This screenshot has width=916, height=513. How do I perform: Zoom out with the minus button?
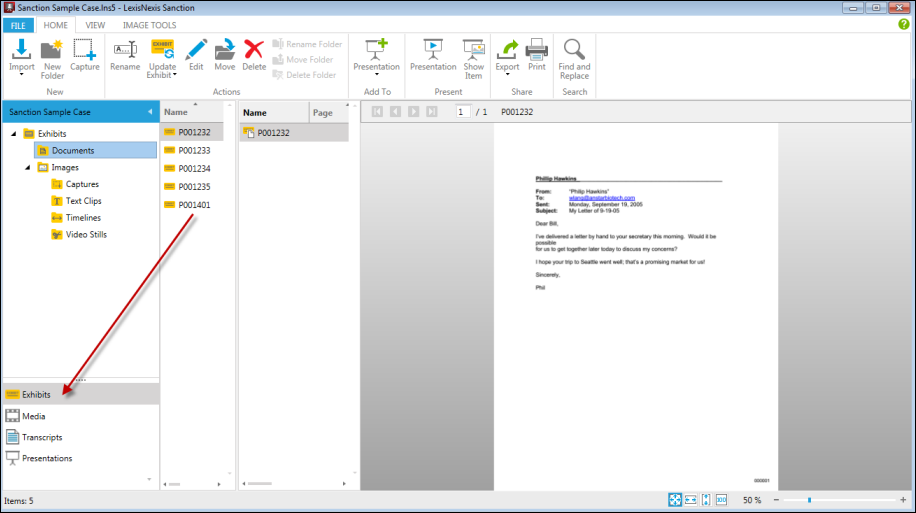coord(776,500)
